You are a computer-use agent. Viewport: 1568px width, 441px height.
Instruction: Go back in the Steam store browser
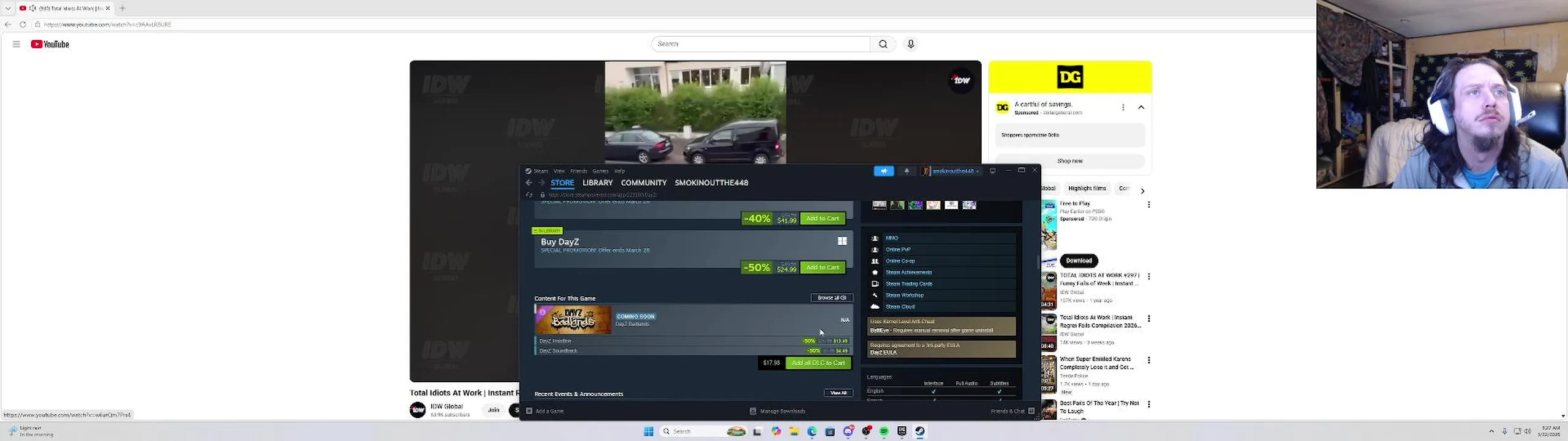[529, 183]
